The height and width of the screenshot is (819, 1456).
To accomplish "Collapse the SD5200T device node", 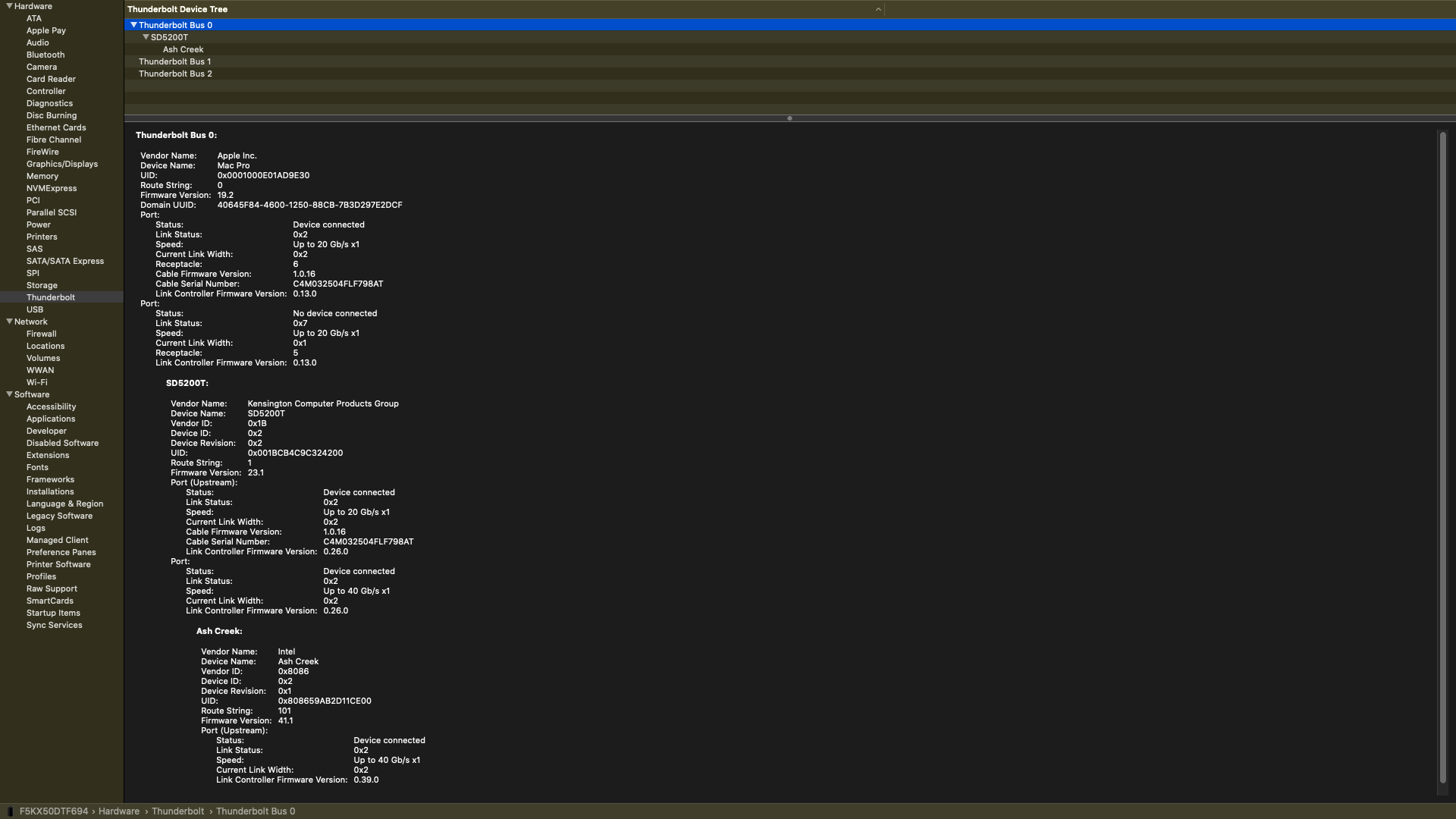I will [x=146, y=37].
